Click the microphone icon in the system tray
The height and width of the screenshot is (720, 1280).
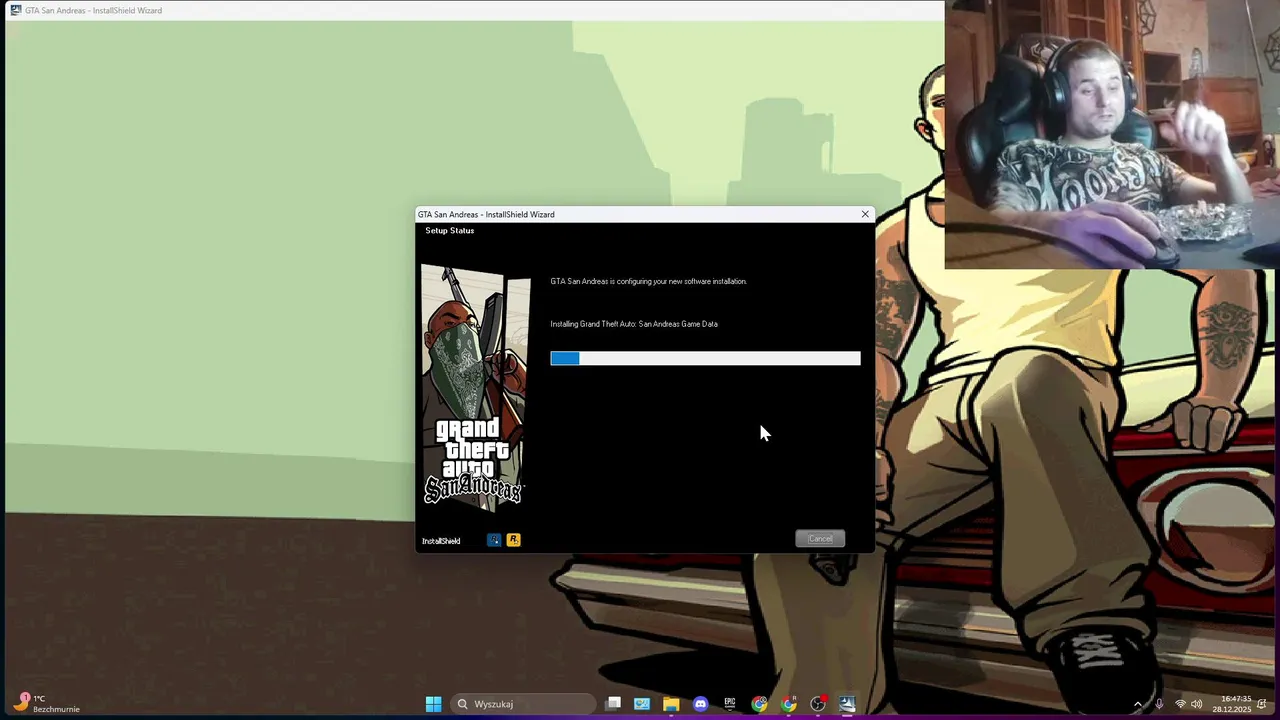point(1159,704)
